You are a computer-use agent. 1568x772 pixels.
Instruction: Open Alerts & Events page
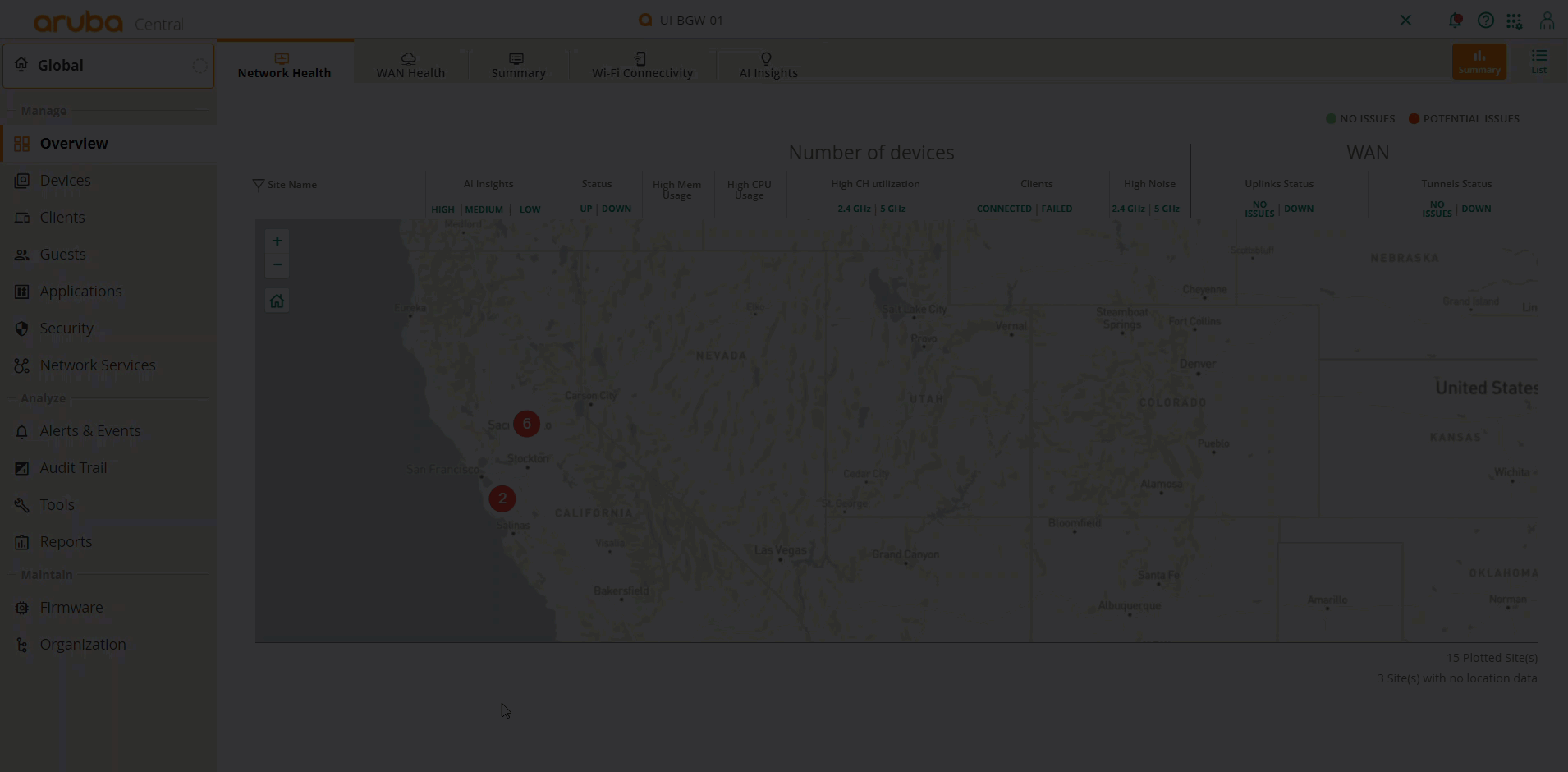click(89, 431)
